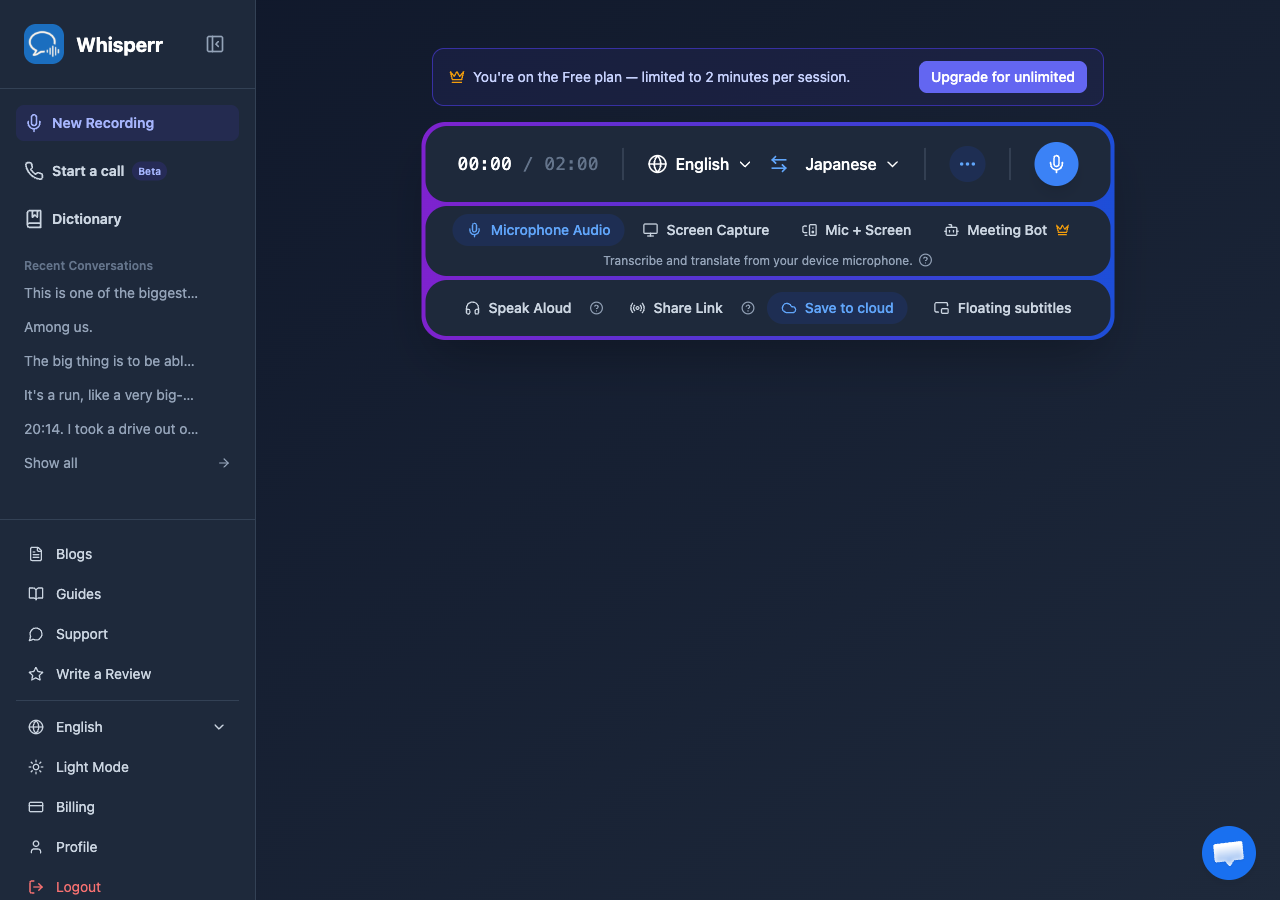Viewport: 1280px width, 900px height.
Task: Open Start a call Beta
Action: coord(127,171)
